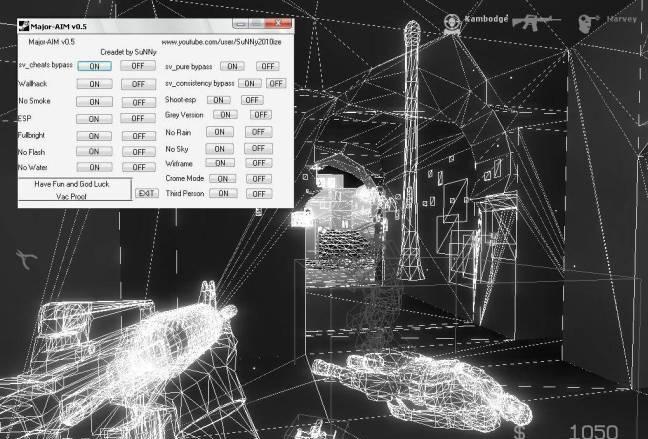
Task: Click the round emblem icon beside Kambodge
Action: tap(451, 24)
